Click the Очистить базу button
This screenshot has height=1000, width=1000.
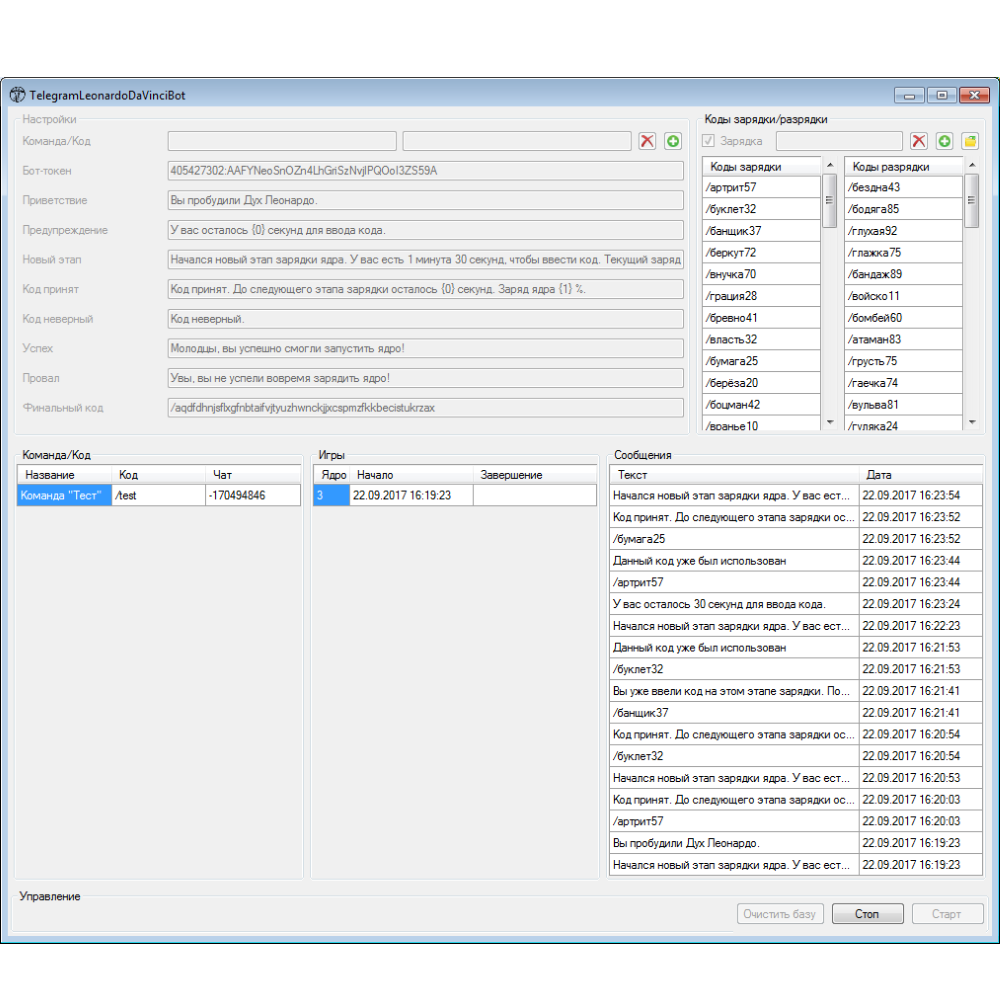point(781,914)
